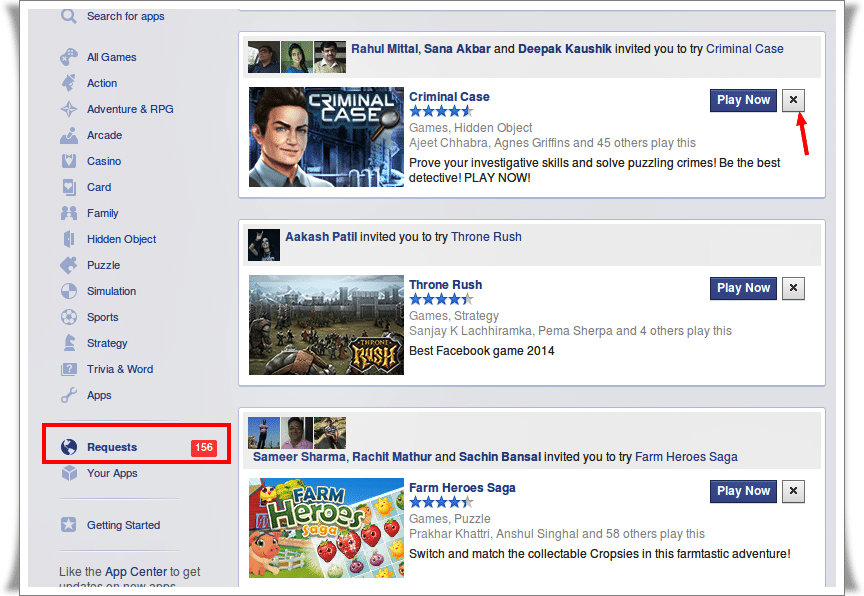Open the Casino category
Viewport: 864px width, 596px height.
104,161
